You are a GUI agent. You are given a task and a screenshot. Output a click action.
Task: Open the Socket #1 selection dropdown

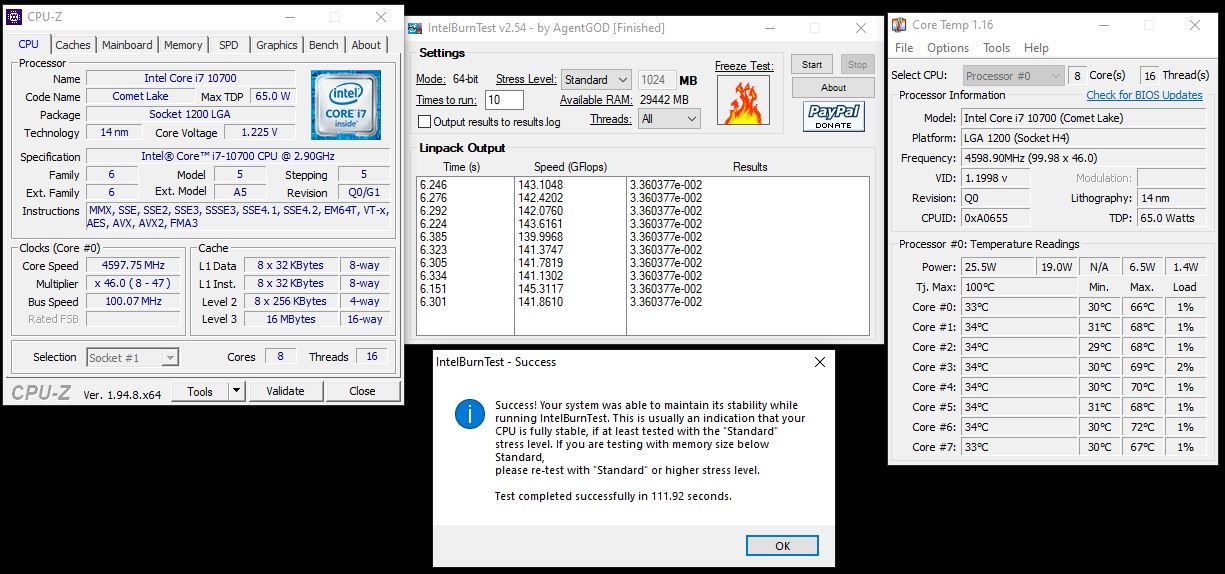pos(132,357)
